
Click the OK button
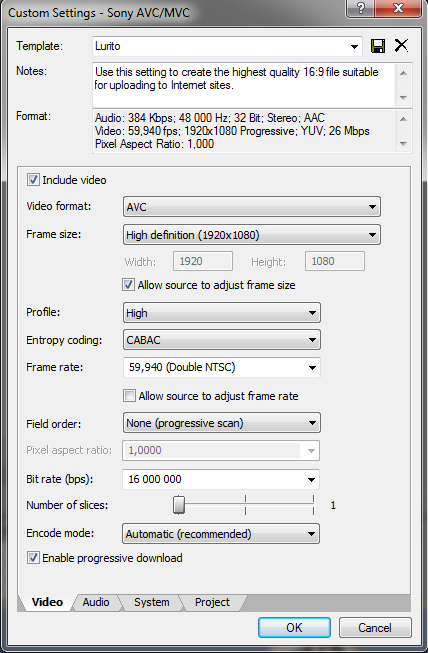click(x=294, y=628)
